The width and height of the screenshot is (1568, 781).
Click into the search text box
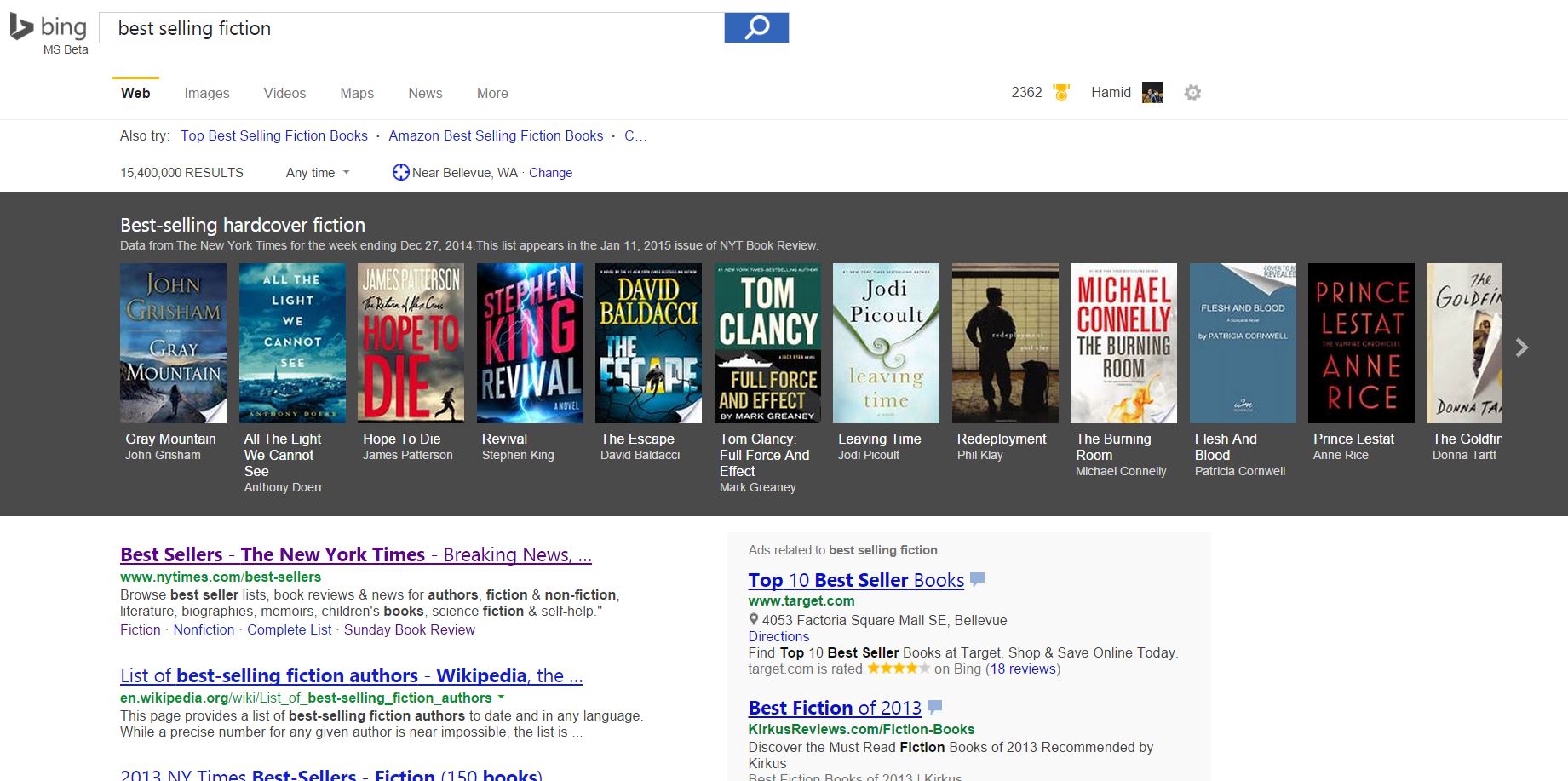[412, 27]
